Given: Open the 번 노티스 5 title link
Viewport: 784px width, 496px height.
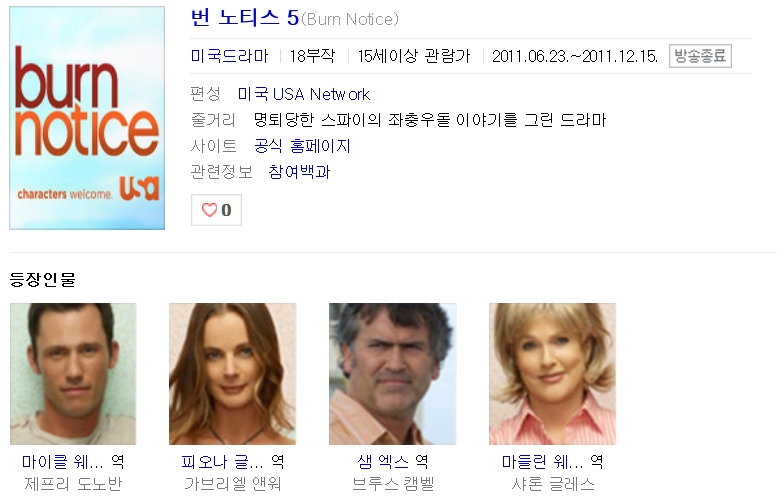Looking at the screenshot, I should (244, 18).
